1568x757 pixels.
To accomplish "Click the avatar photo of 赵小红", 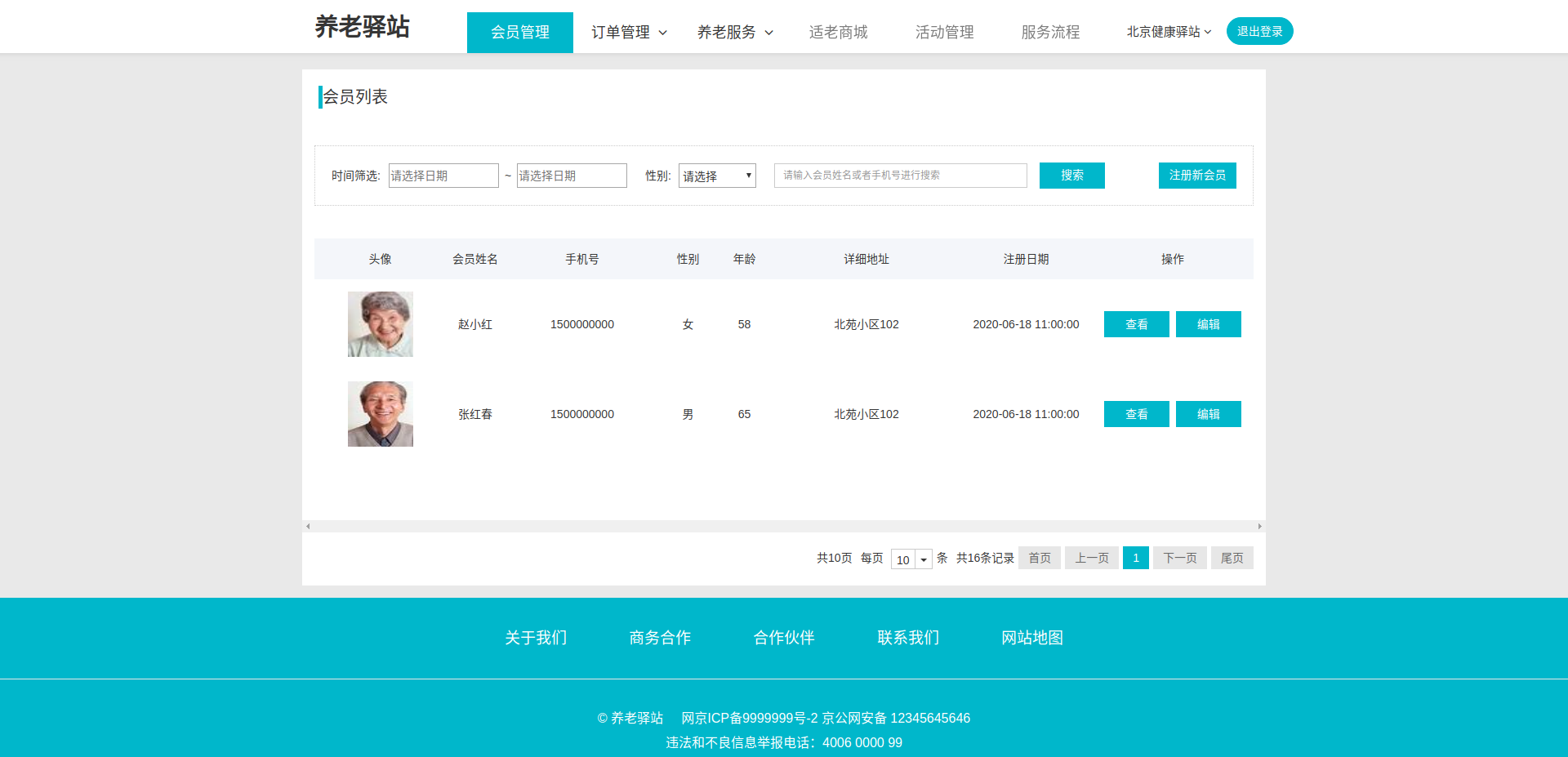I will pos(381,324).
